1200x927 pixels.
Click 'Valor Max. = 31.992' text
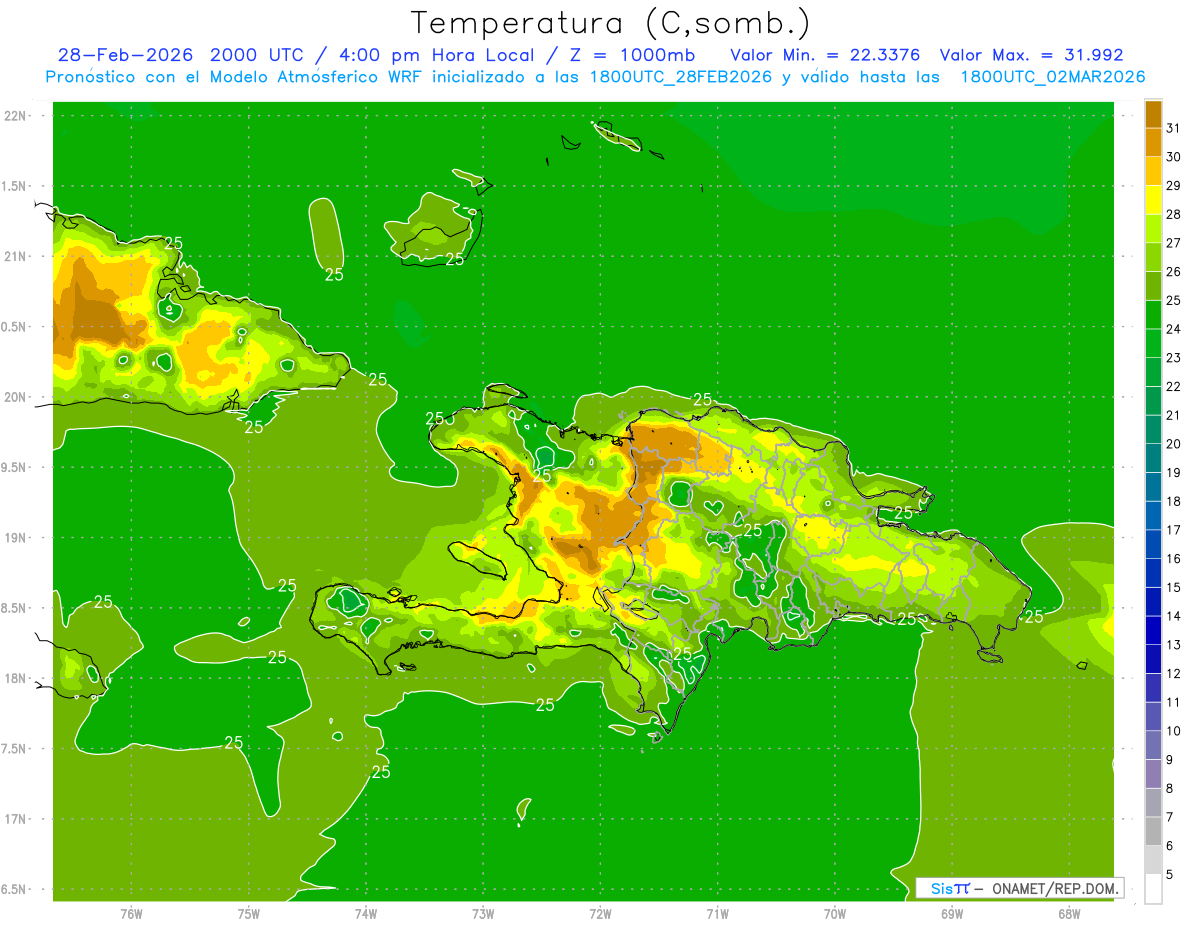coord(1031,55)
